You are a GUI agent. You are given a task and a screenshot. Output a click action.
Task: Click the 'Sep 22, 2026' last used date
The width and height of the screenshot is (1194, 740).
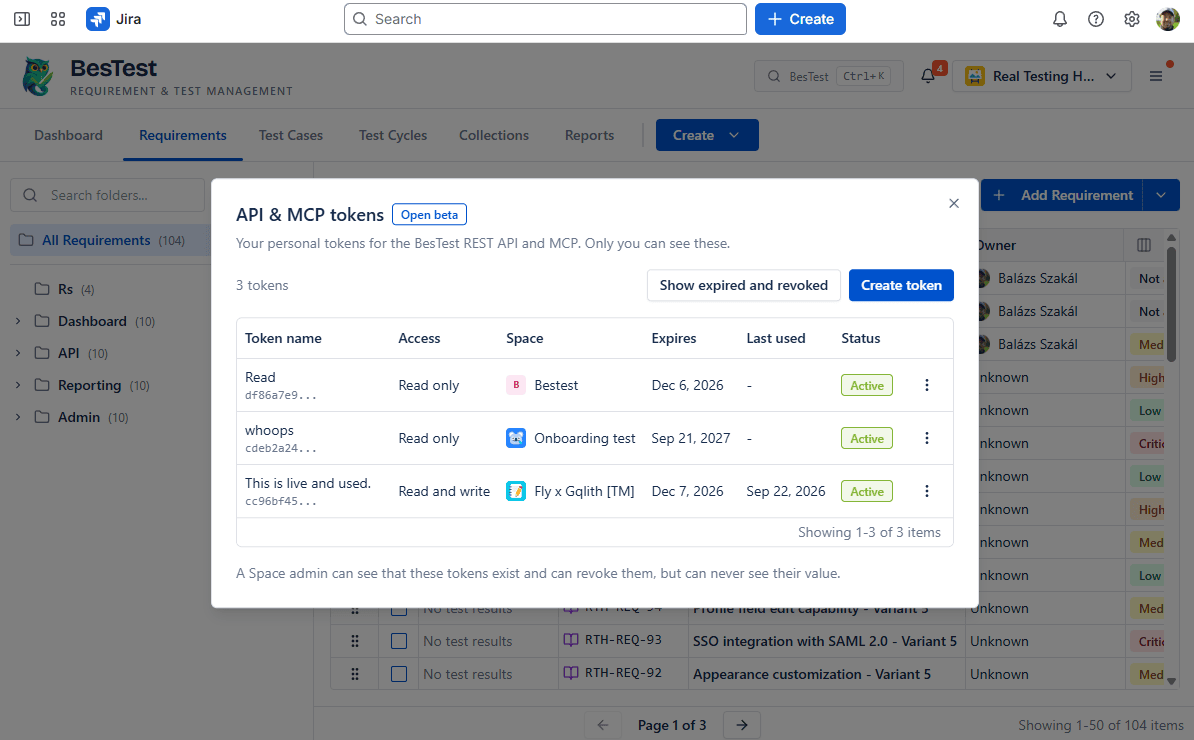tap(785, 492)
